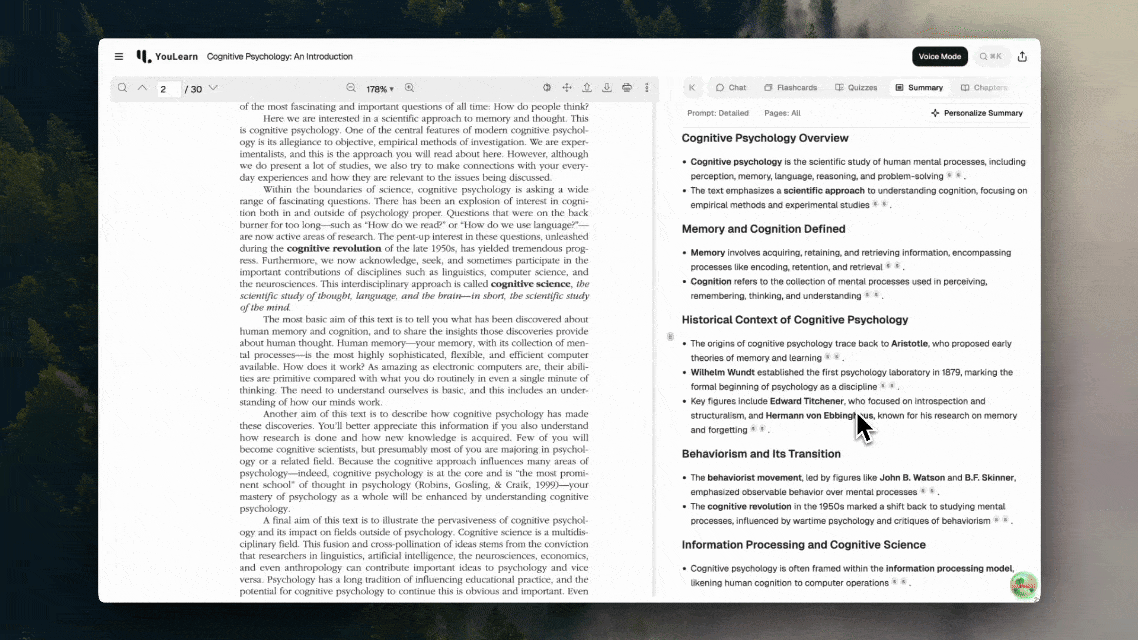
Task: Click the bold 'cognitive revolution' in the PDF
Action: (x=334, y=248)
